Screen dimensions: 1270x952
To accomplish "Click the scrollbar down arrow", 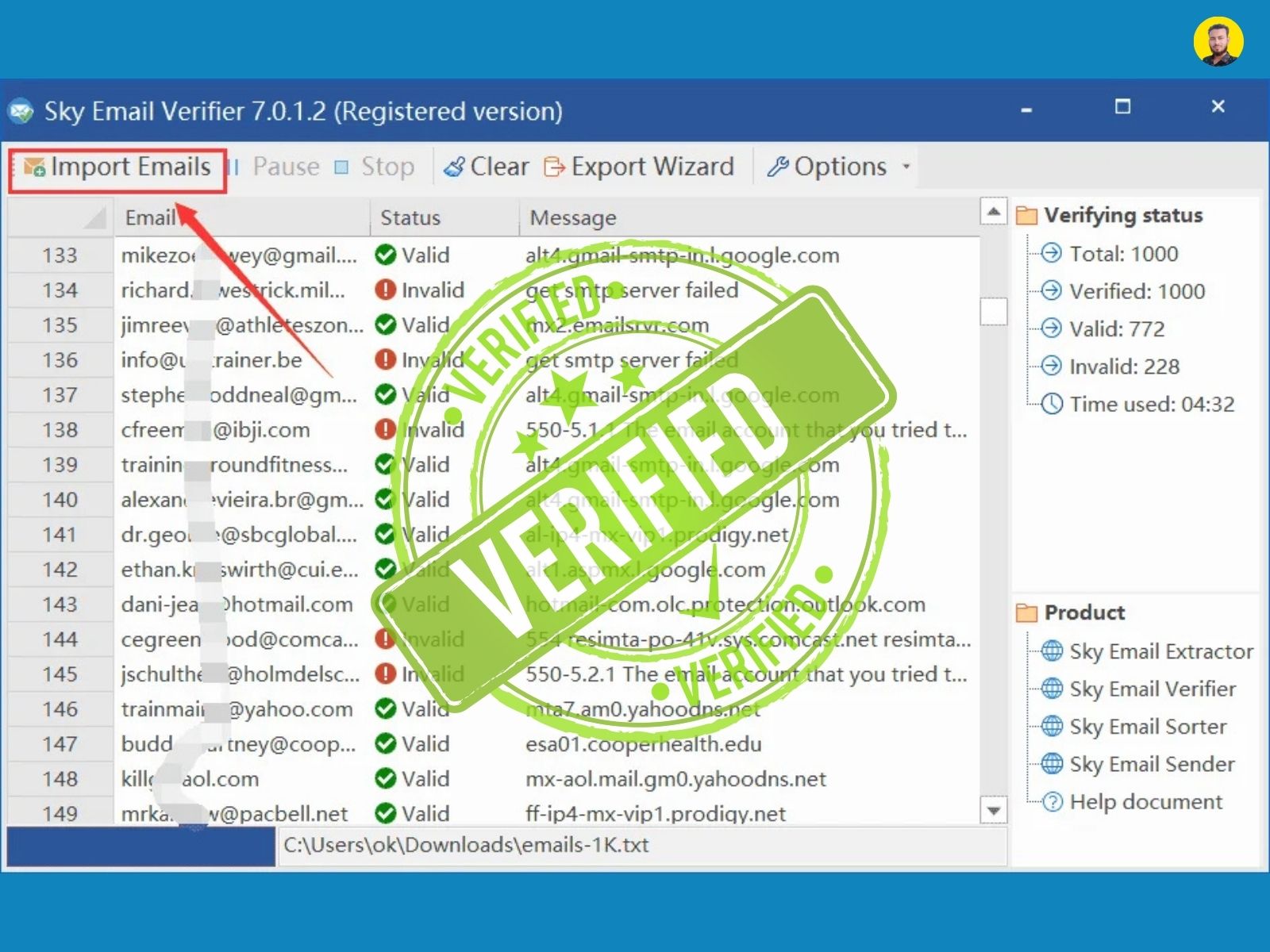I will tap(993, 811).
